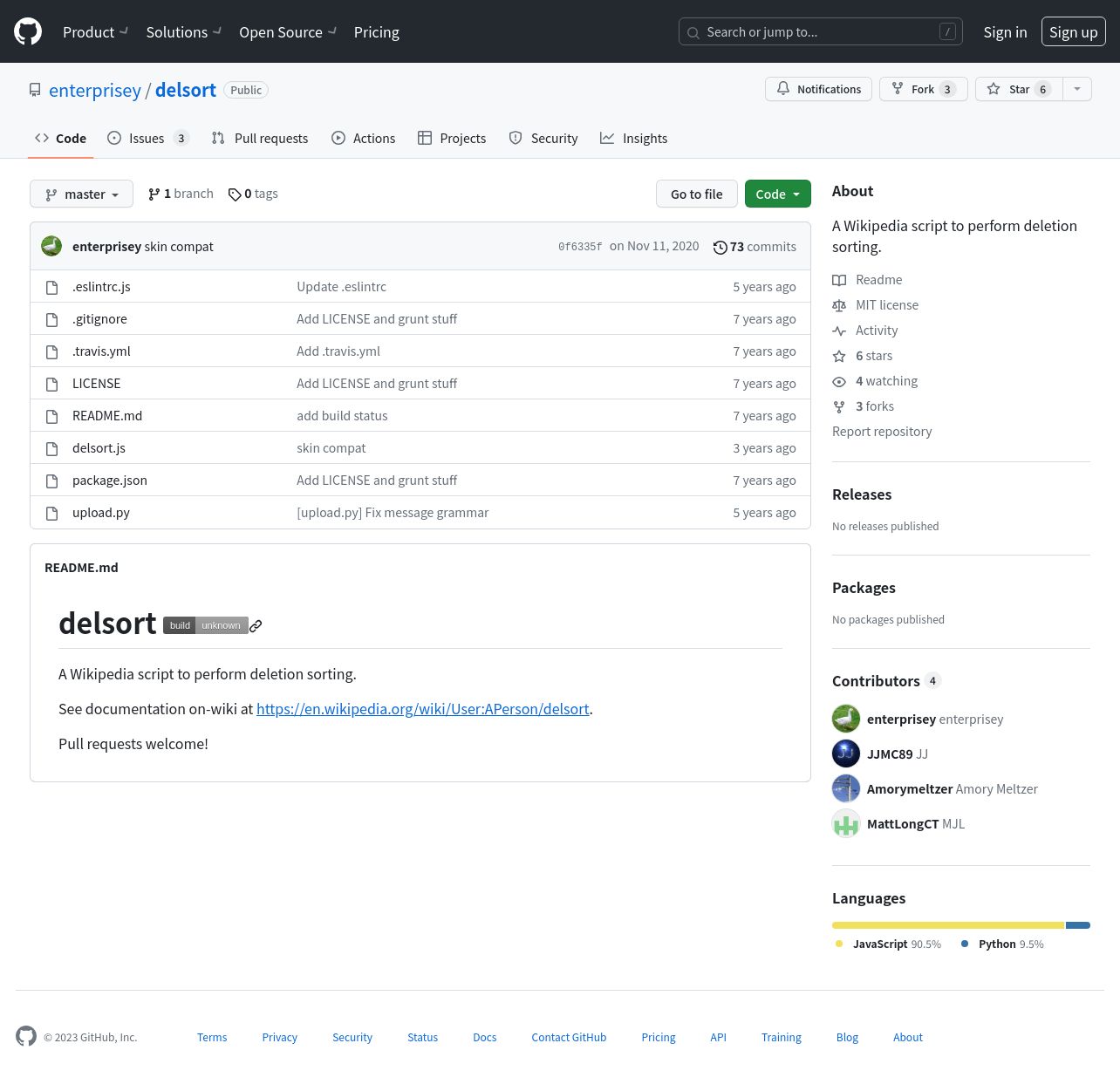Open JJMC89 contributor avatar

(846, 753)
